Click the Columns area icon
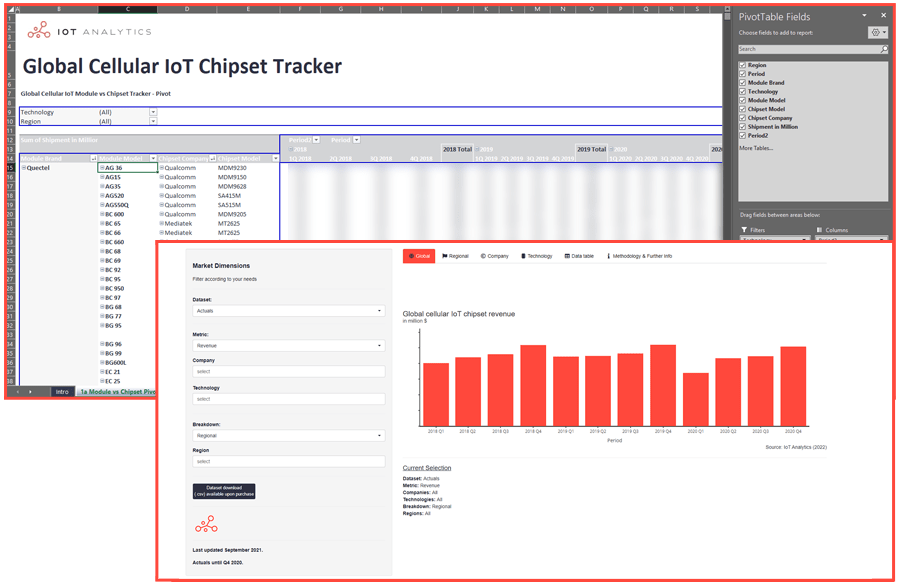900x586 pixels. point(819,230)
